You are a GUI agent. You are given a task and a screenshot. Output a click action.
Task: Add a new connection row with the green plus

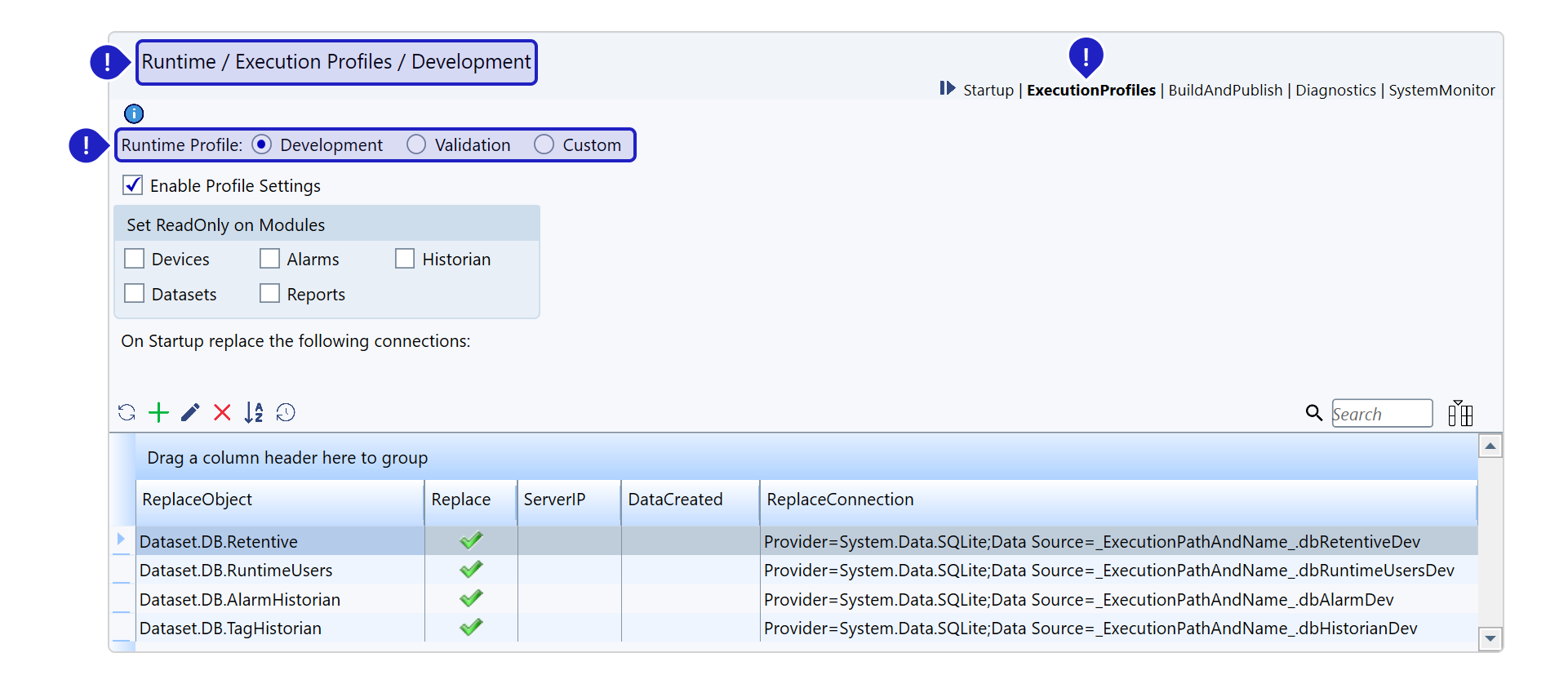click(x=158, y=413)
